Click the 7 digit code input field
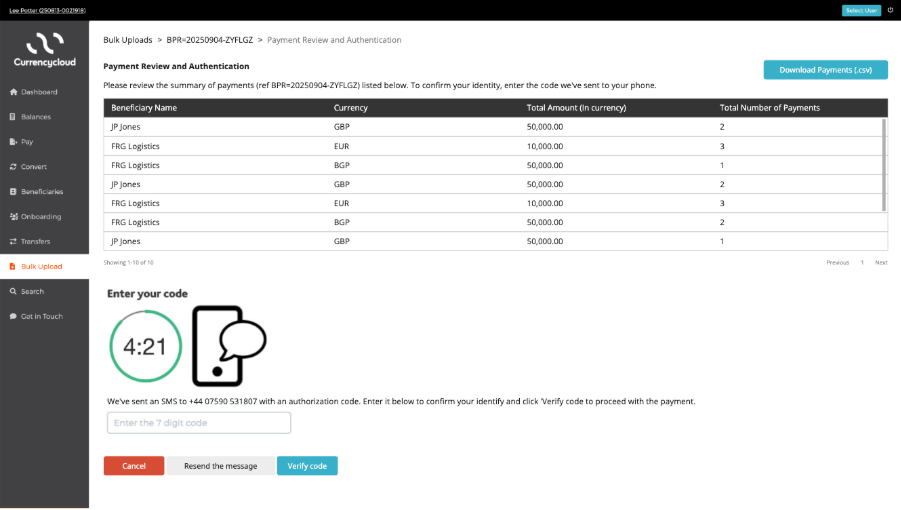901x510 pixels. 199,423
